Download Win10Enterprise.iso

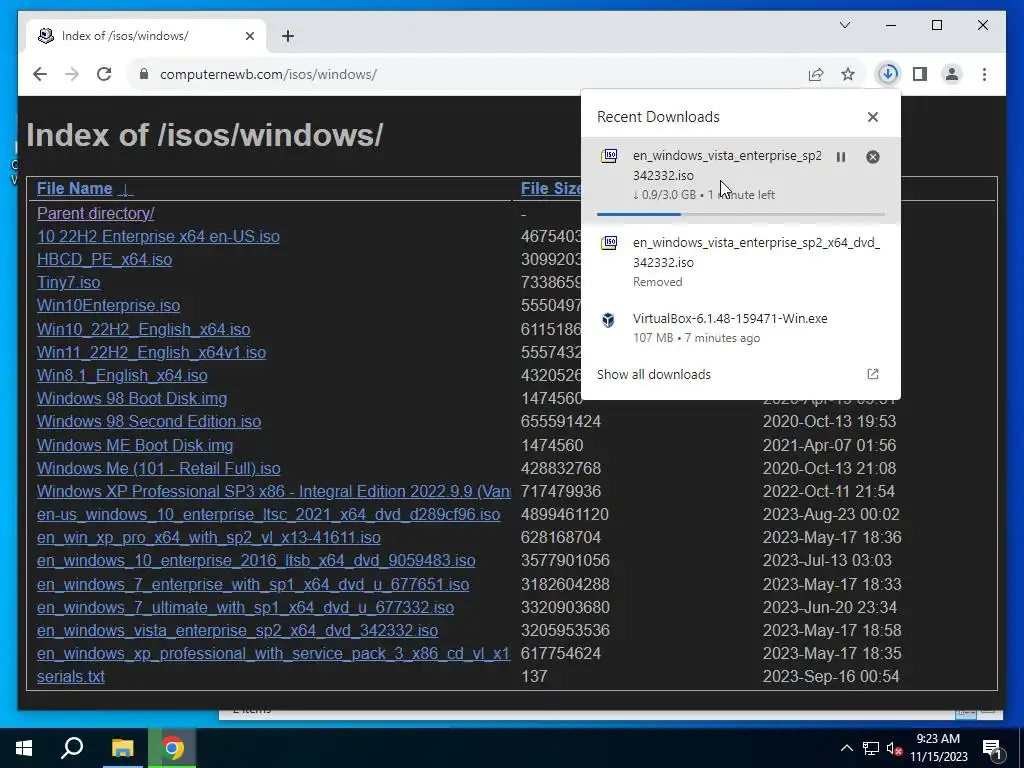tap(108, 306)
